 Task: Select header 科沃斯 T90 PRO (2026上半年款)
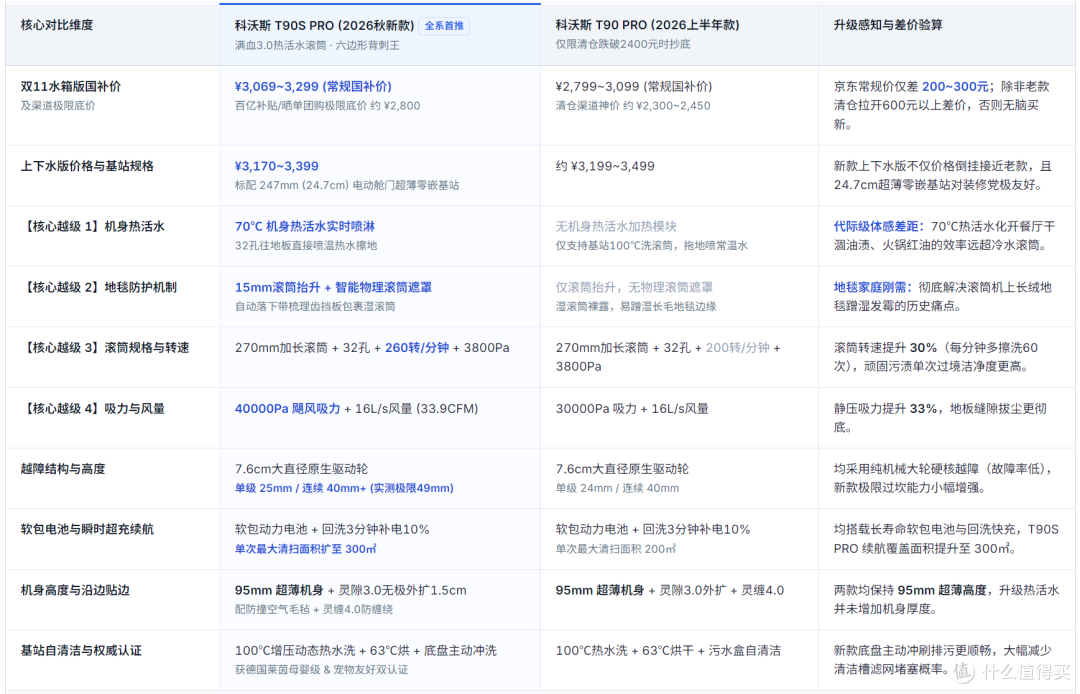click(x=647, y=25)
